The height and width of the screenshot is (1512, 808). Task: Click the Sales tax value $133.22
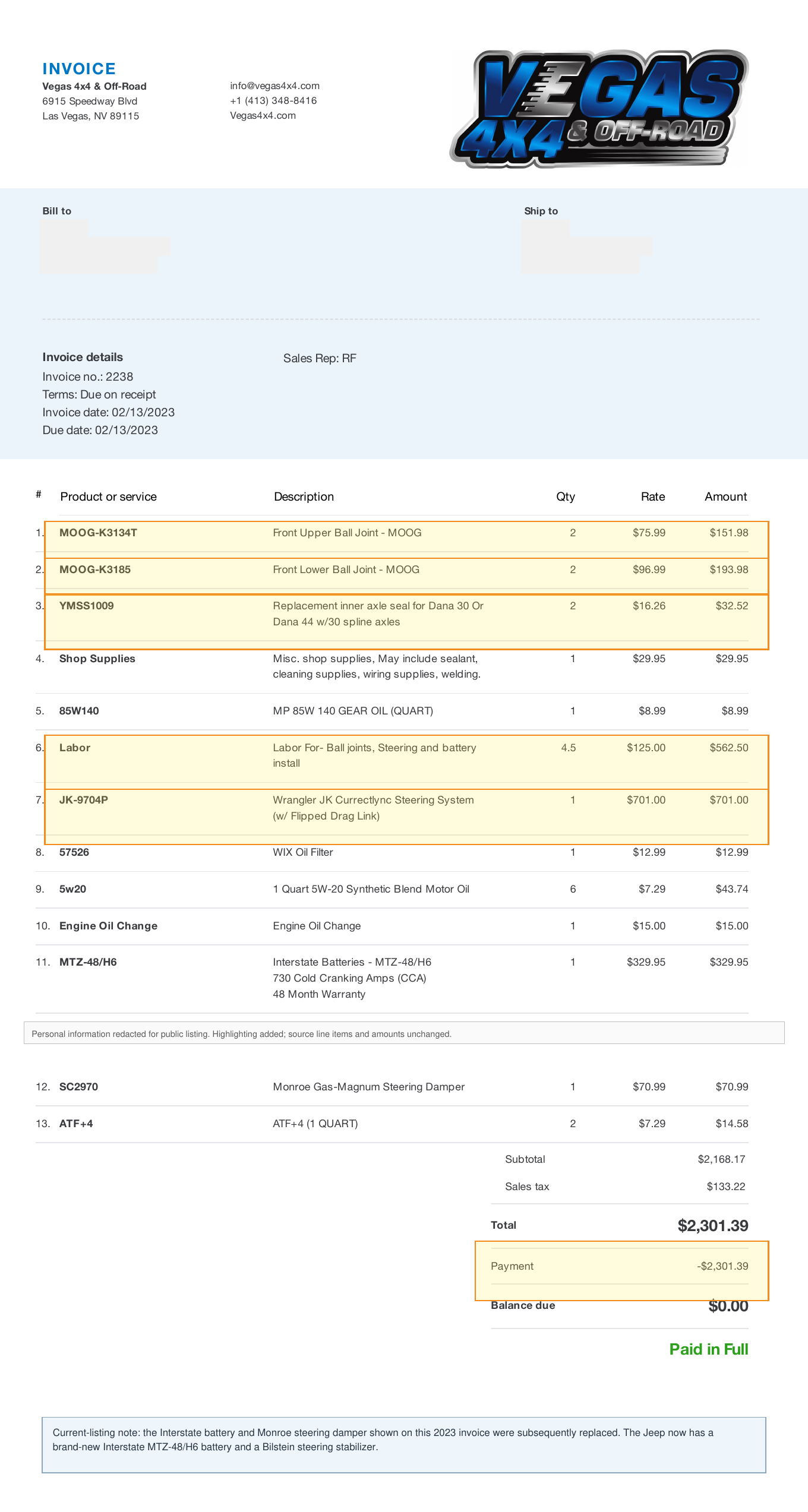[x=726, y=1187]
